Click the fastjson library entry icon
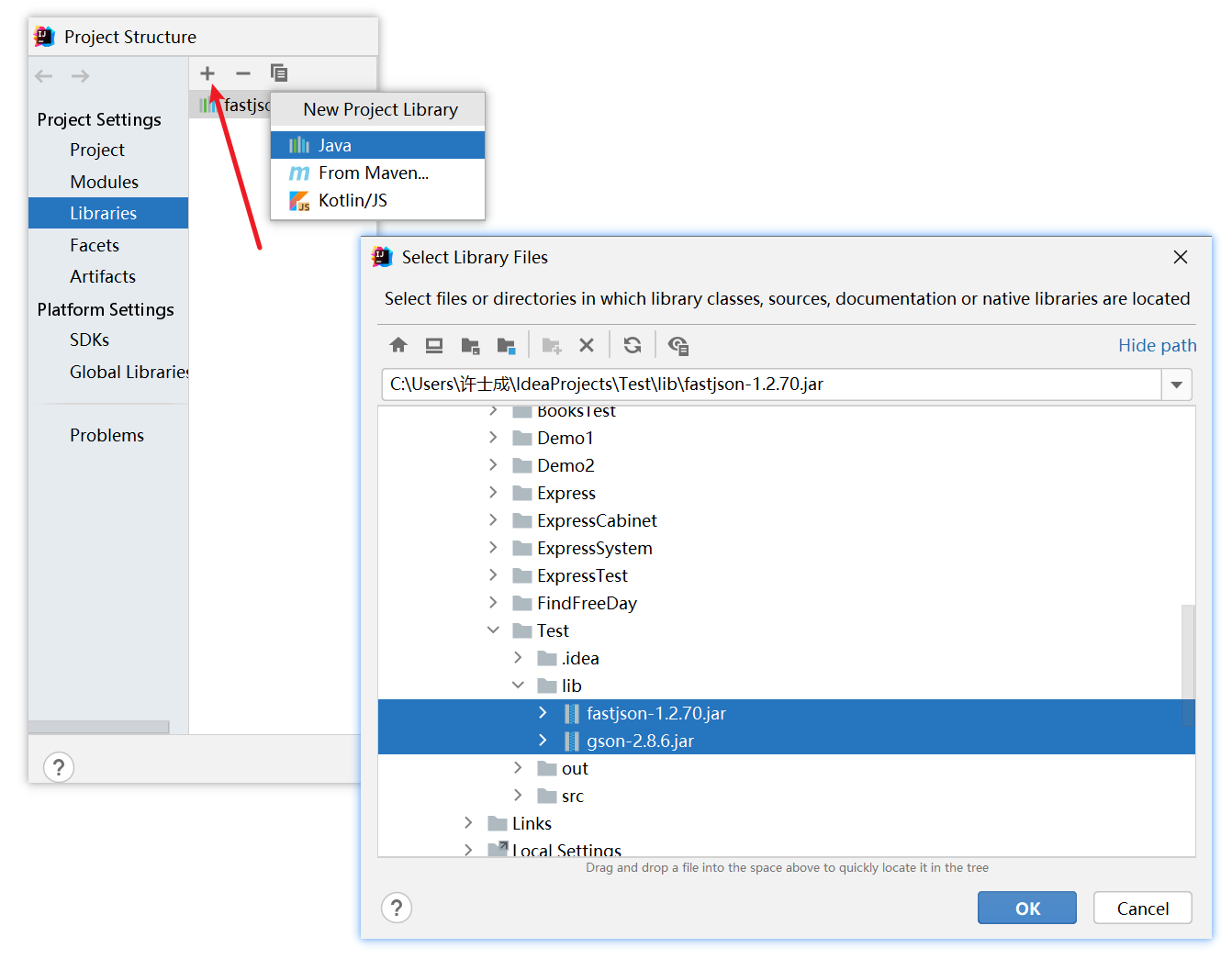Viewport: 1232px width, 970px height. point(209,106)
